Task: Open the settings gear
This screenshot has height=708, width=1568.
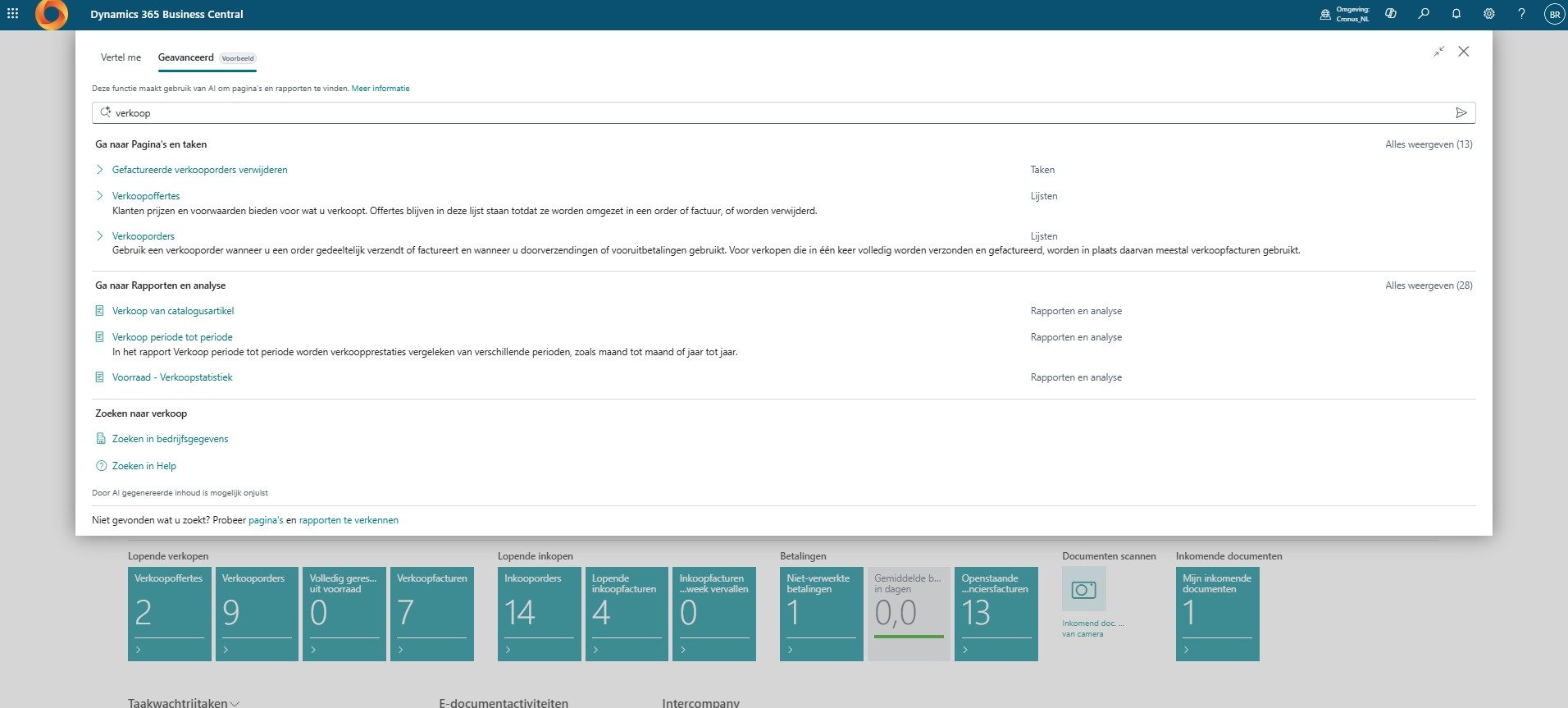Action: (x=1489, y=14)
